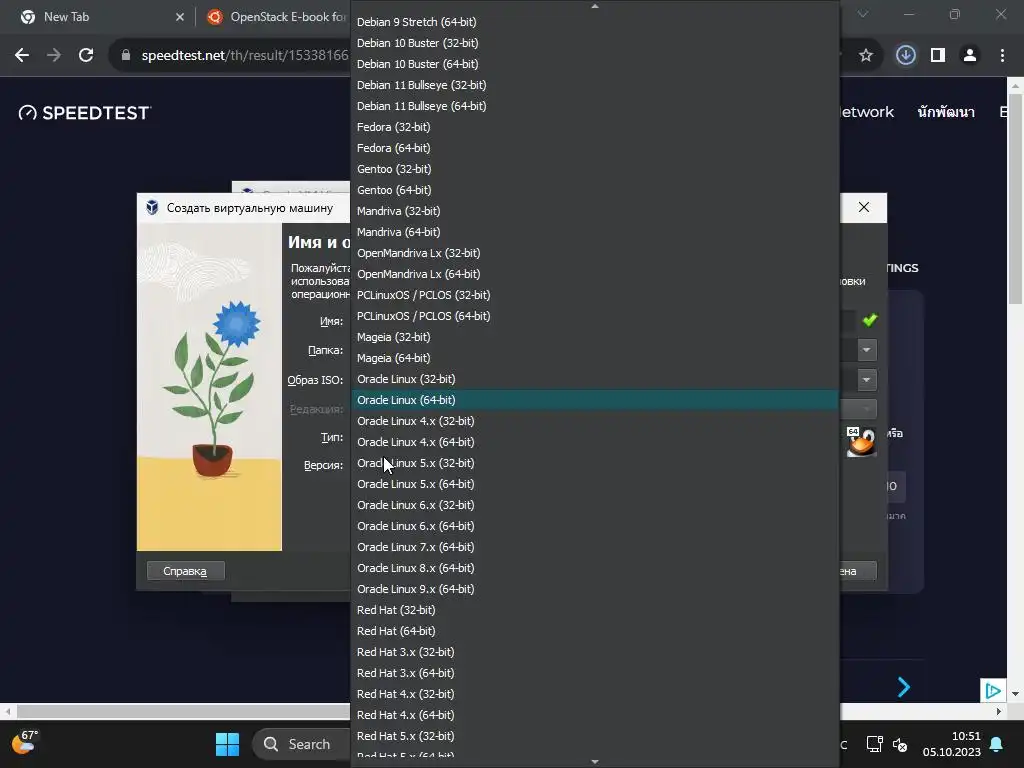
Task: Open Chrome three-dot menu
Action: [1002, 56]
